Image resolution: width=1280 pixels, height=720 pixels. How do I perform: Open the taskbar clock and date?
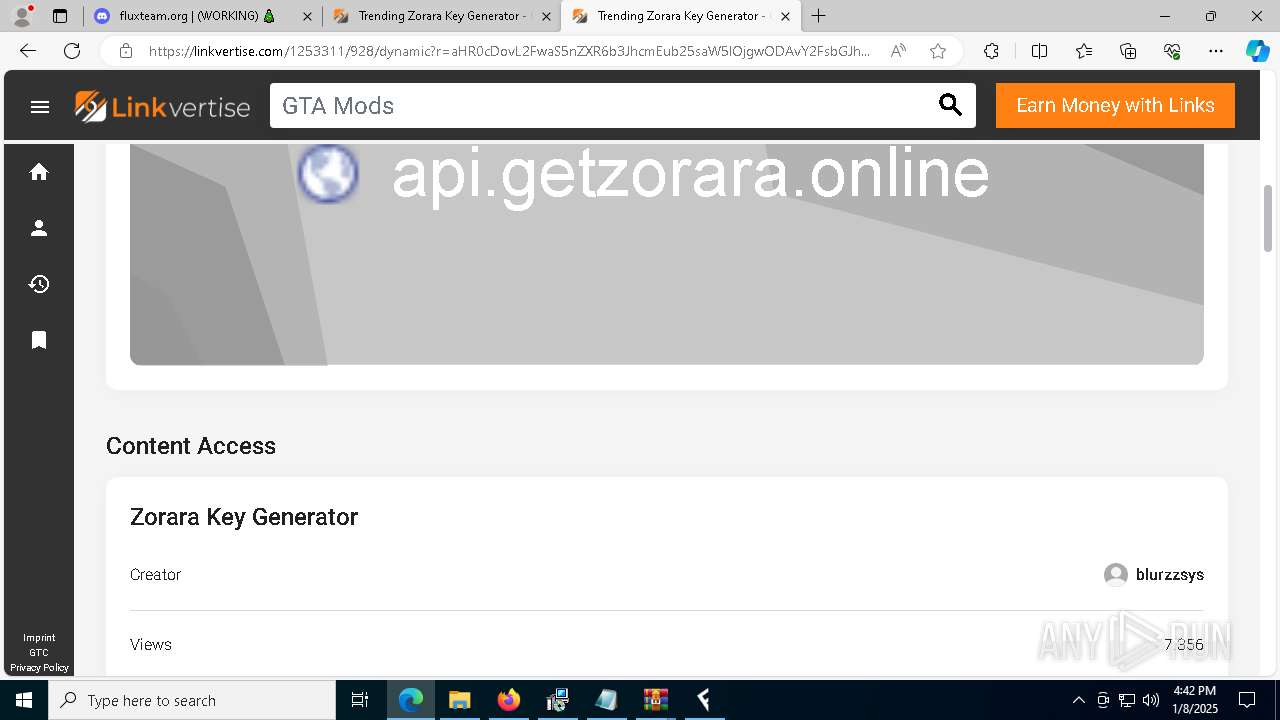coord(1195,700)
